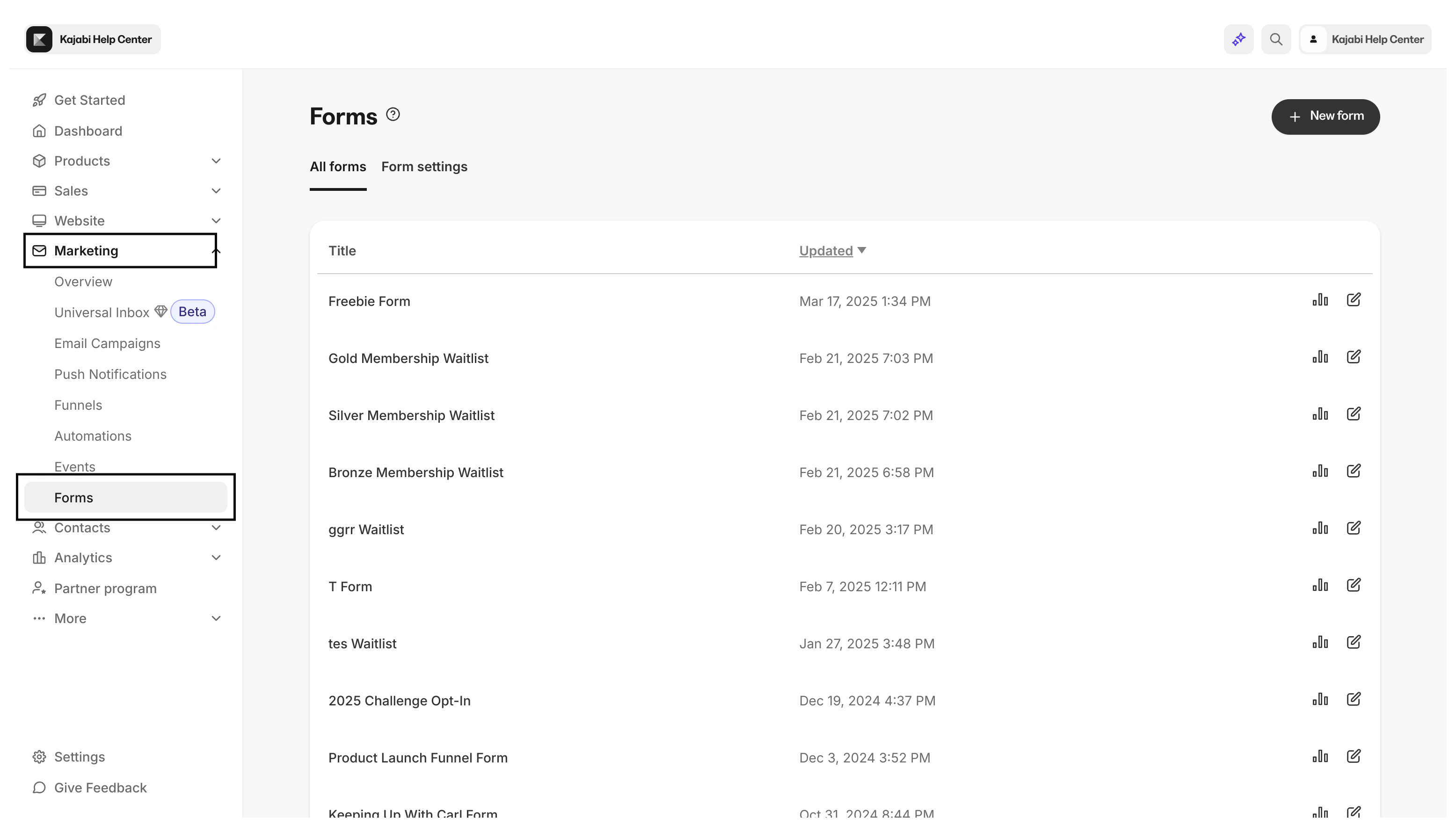The image size is (1456, 827).
Task: Open the search icon in the top bar
Action: coord(1276,39)
